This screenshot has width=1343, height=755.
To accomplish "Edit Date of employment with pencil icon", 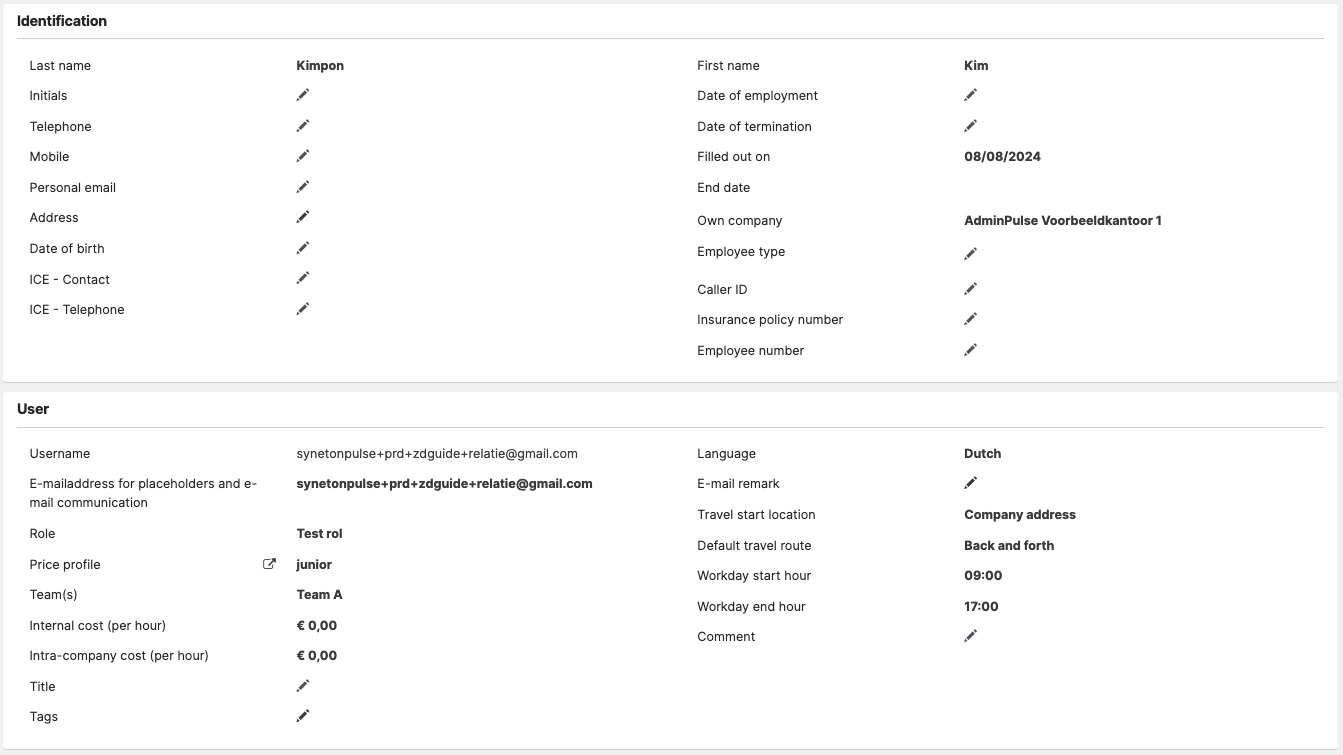I will click(970, 95).
